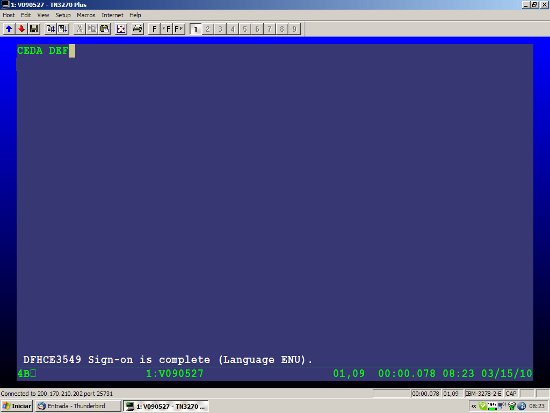Click the red X clear-screen icon
The image size is (550, 413).
tap(121, 29)
